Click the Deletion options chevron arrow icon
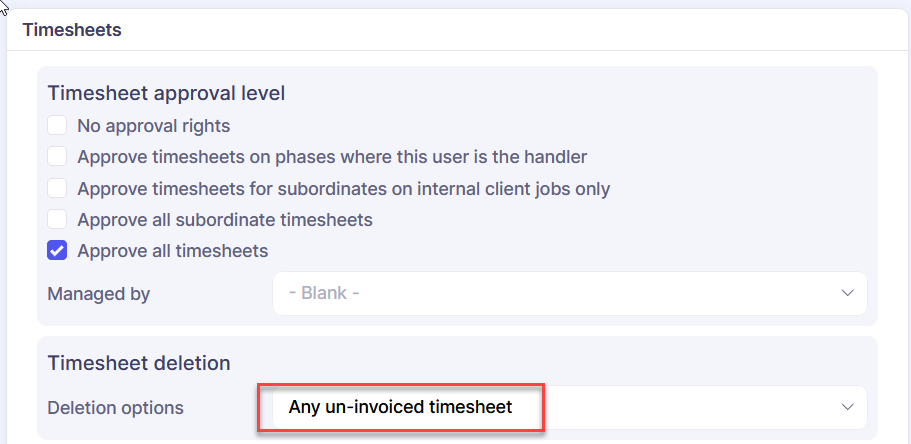The width and height of the screenshot is (911, 444). click(847, 407)
